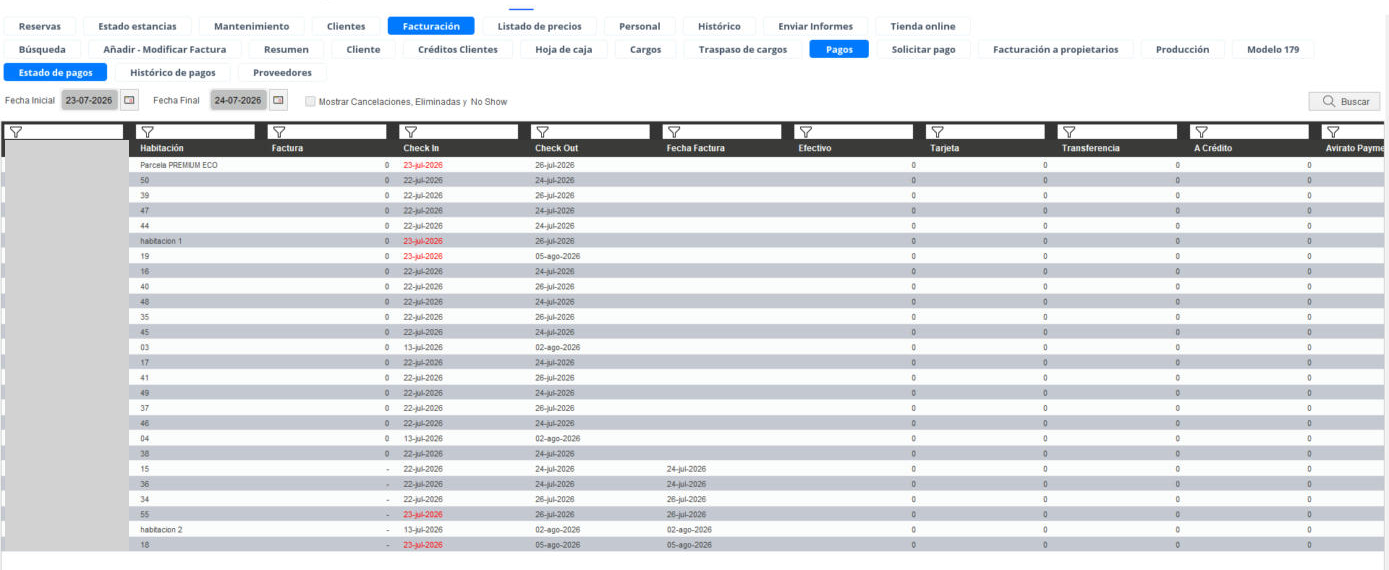Open the Mantenimiento tab
Screen dimensions: 1389x570
coord(252,26)
